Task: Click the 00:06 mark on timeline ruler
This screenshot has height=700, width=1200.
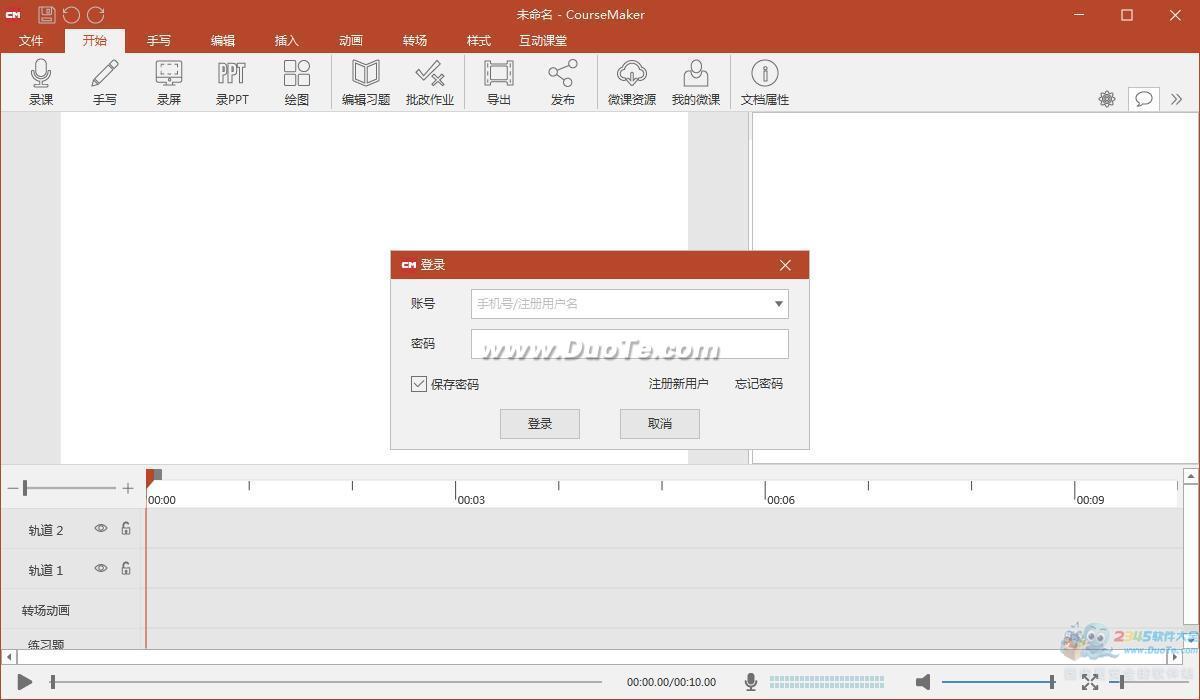Action: point(781,500)
